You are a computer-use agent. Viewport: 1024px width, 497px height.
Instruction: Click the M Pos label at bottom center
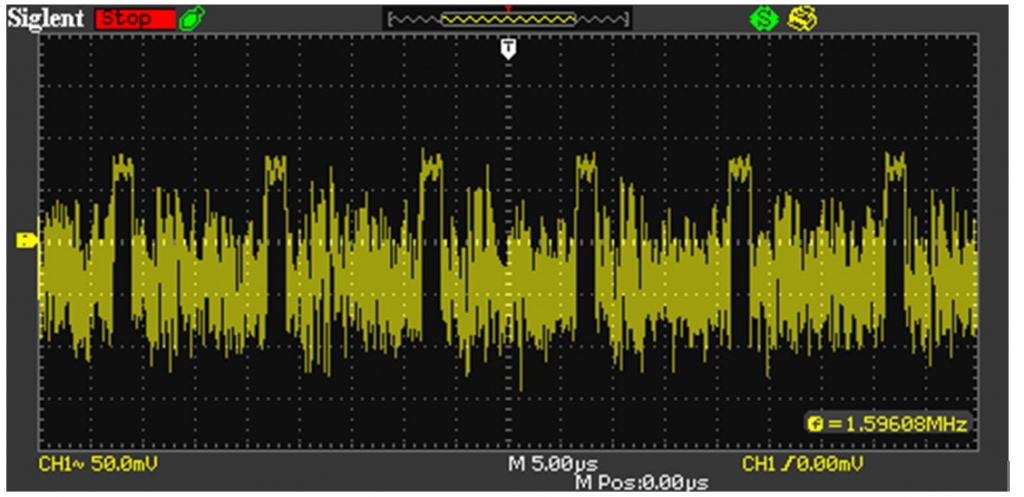tap(596, 483)
